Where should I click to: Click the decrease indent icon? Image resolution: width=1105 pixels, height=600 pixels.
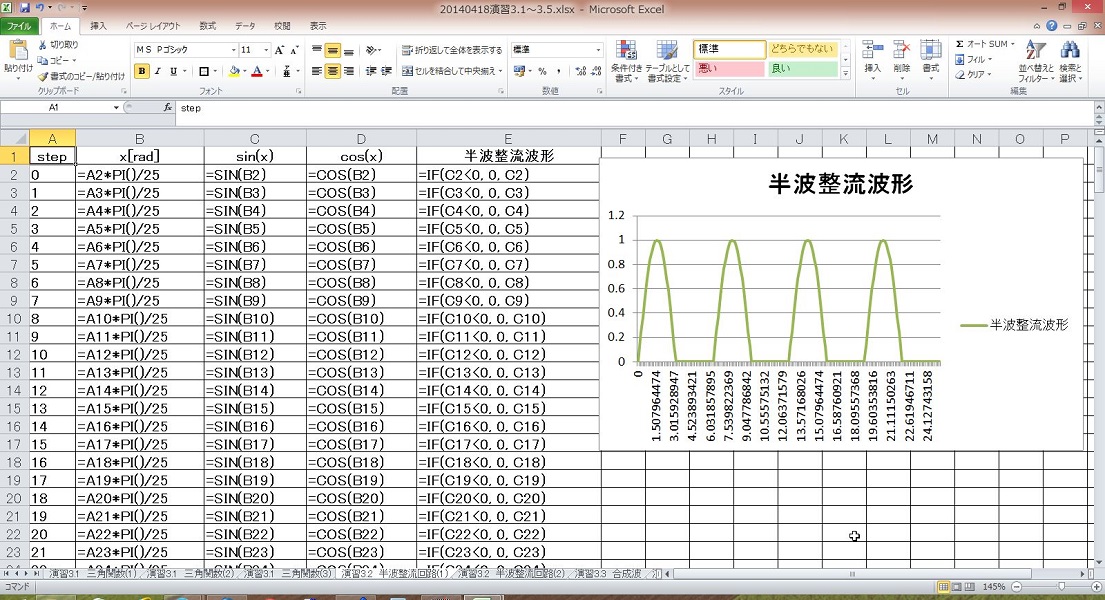point(371,71)
